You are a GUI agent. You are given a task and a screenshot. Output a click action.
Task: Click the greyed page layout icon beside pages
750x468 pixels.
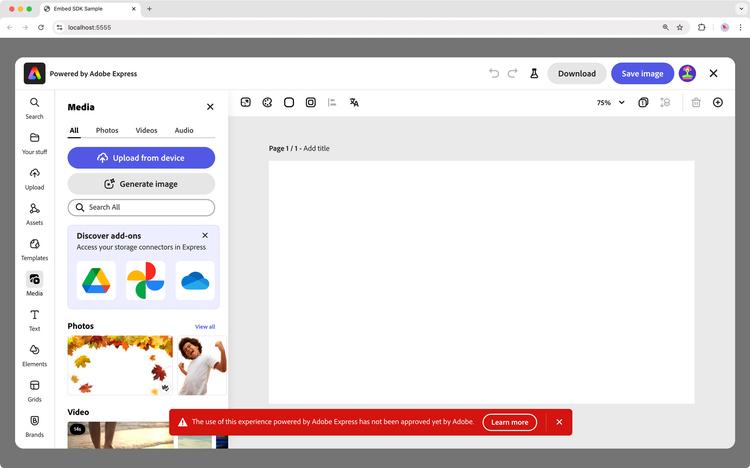665,102
